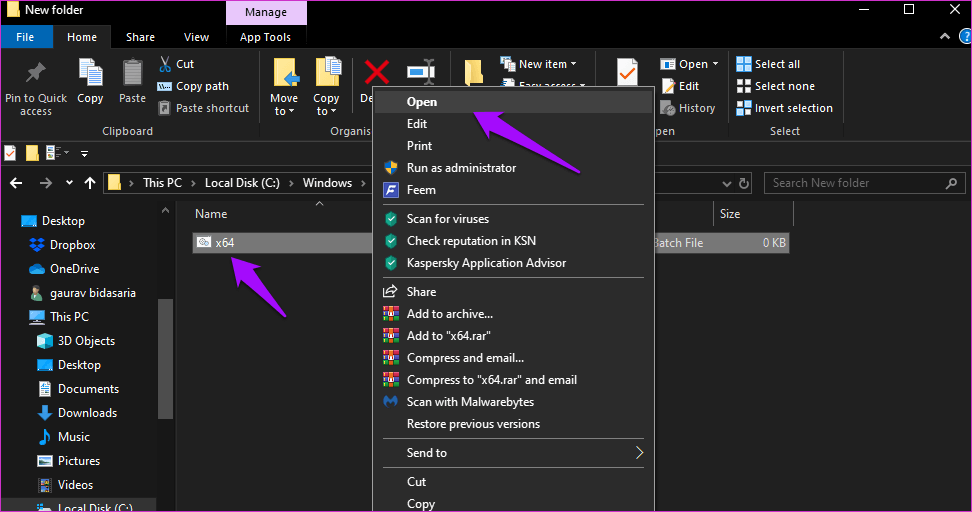The height and width of the screenshot is (512, 972).
Task: Click Invert selection in ribbon
Action: point(784,108)
